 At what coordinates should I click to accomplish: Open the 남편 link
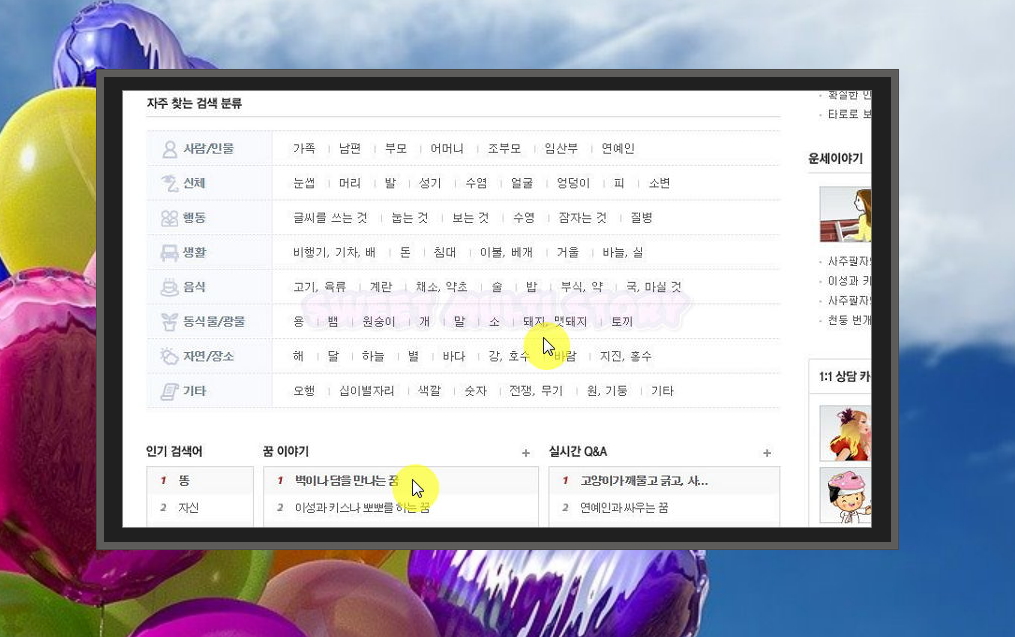pyautogui.click(x=350, y=148)
